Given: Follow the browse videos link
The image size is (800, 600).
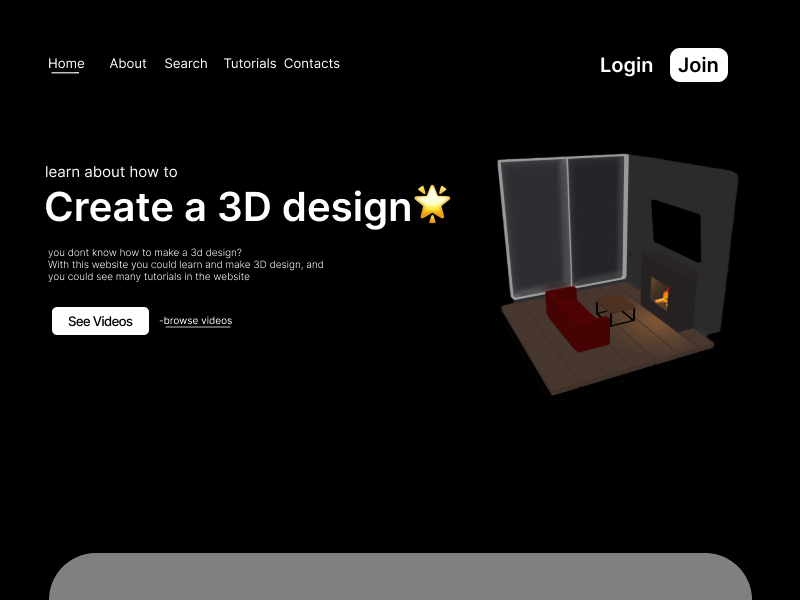Looking at the screenshot, I should pyautogui.click(x=197, y=321).
